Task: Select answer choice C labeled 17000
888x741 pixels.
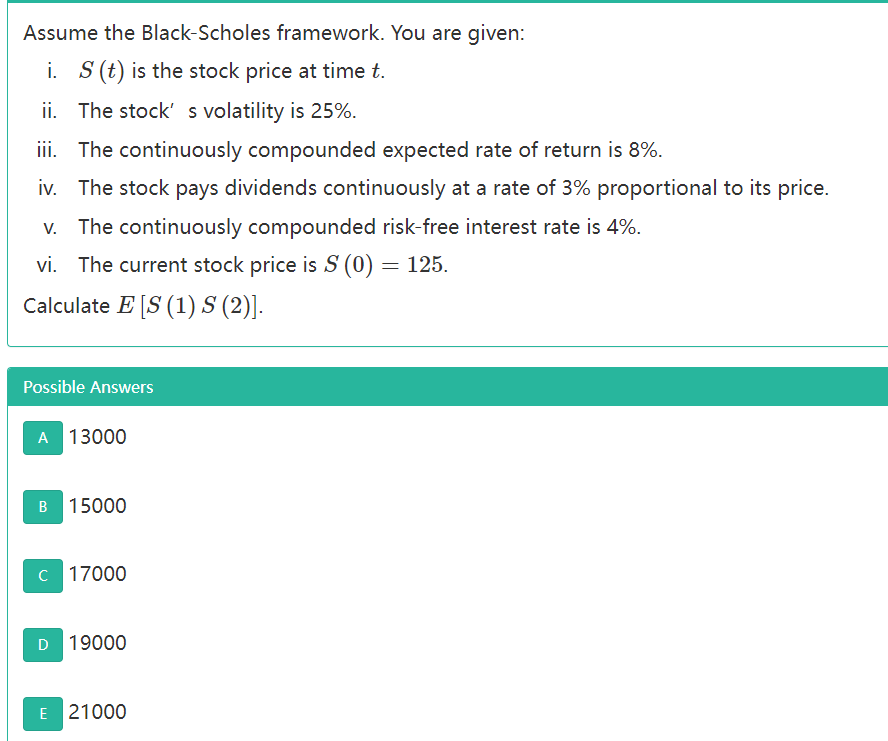Action: (x=97, y=575)
